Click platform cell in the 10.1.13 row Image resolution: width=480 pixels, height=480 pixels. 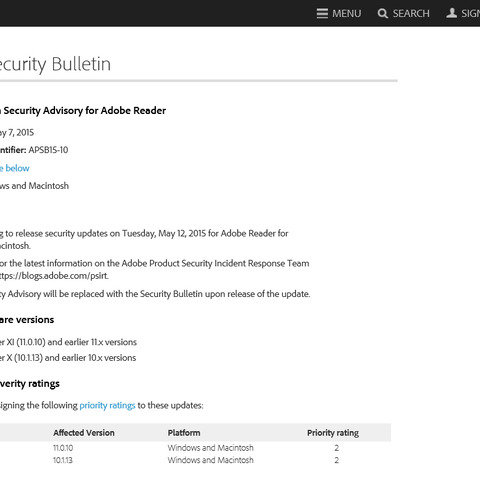(x=211, y=460)
